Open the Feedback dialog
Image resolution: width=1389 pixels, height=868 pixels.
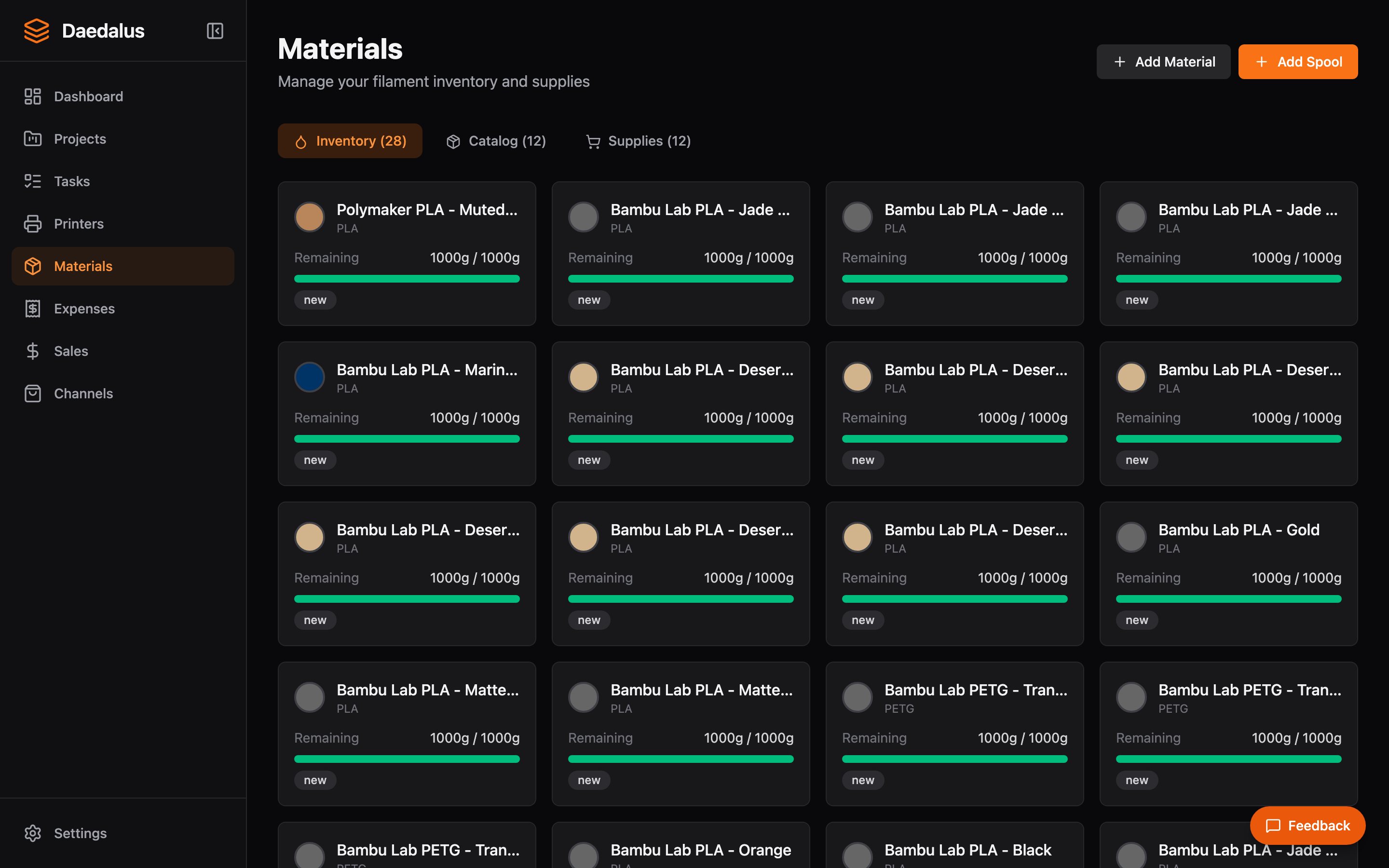coord(1308,826)
